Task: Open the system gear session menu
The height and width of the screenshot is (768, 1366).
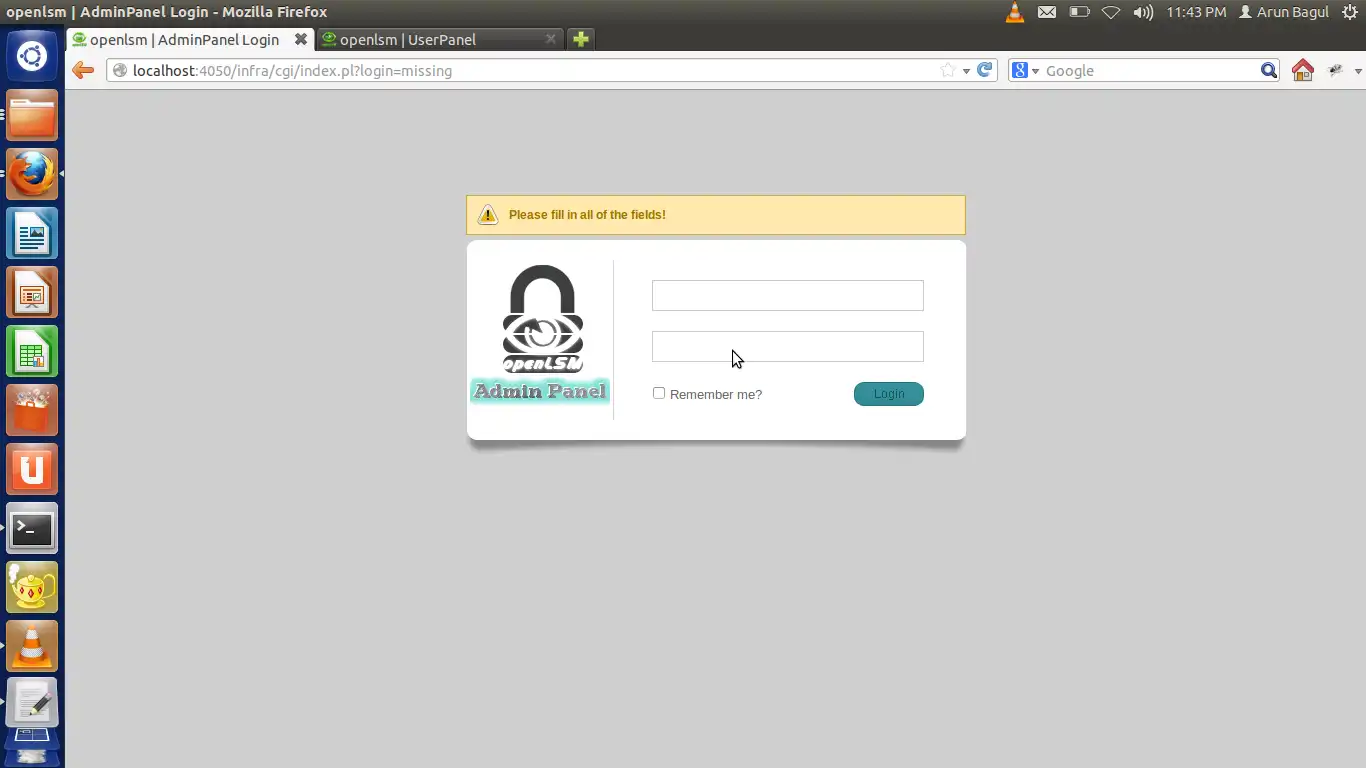Action: tap(1350, 12)
